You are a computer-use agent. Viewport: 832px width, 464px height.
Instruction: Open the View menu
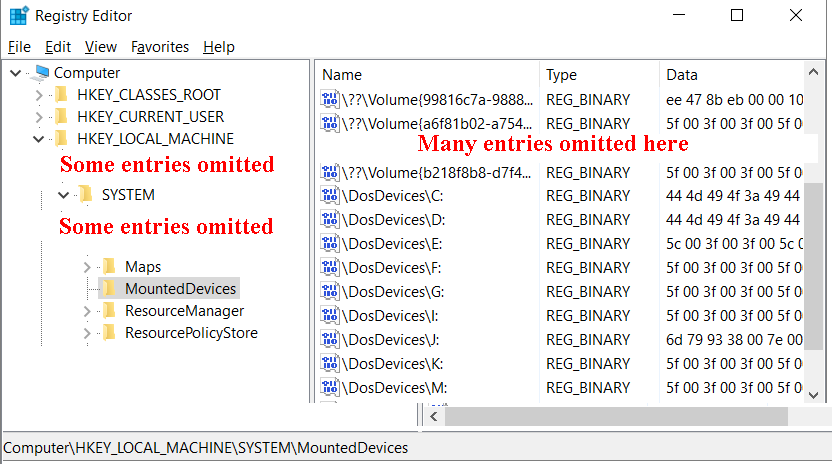pyautogui.click(x=101, y=47)
